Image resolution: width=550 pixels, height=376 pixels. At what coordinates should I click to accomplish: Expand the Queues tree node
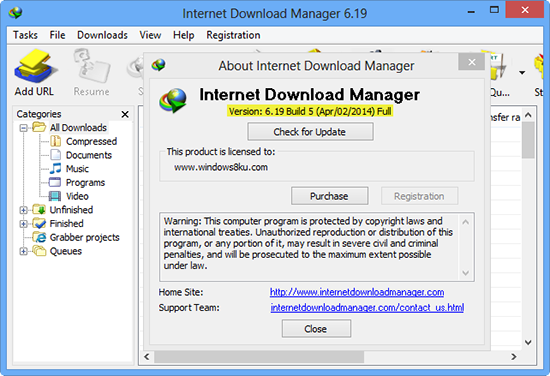24,251
